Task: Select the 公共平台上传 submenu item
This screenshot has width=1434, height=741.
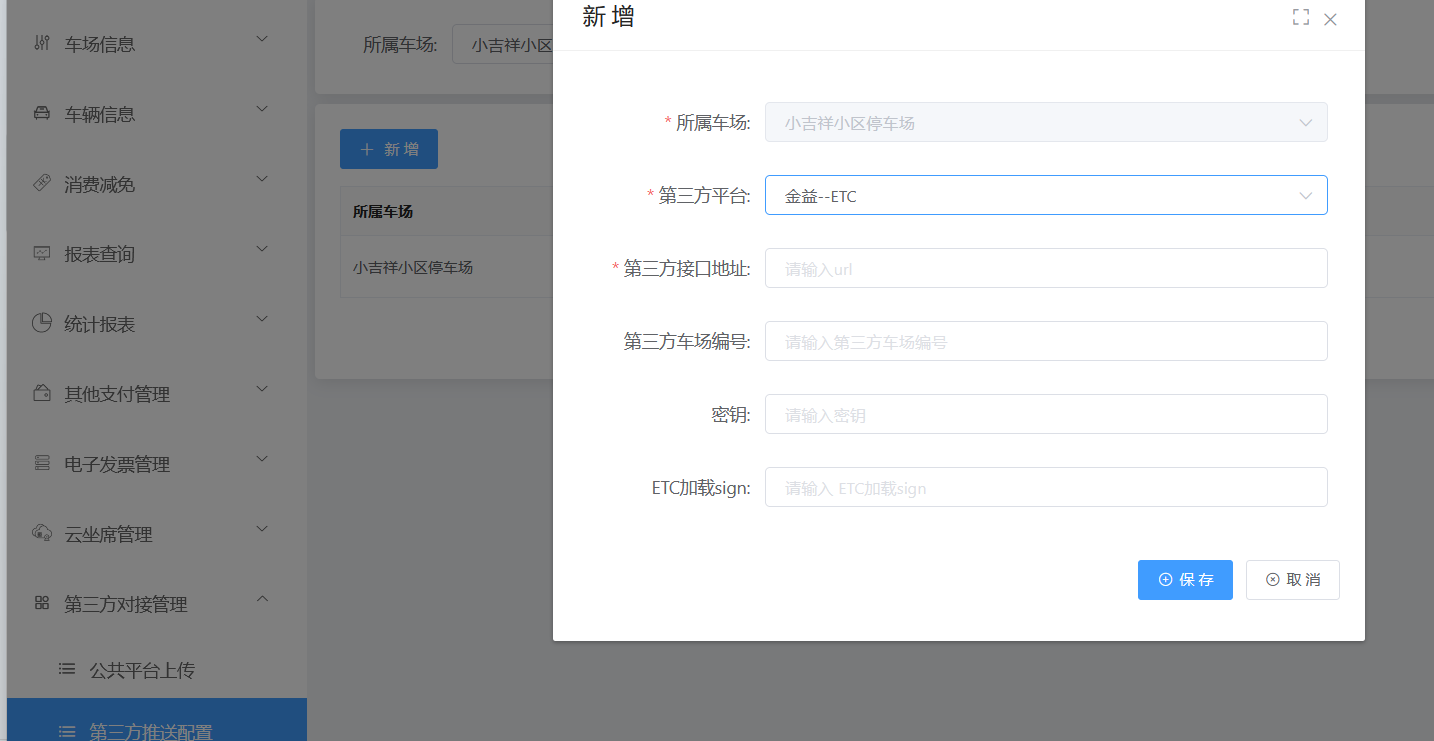Action: (157, 669)
